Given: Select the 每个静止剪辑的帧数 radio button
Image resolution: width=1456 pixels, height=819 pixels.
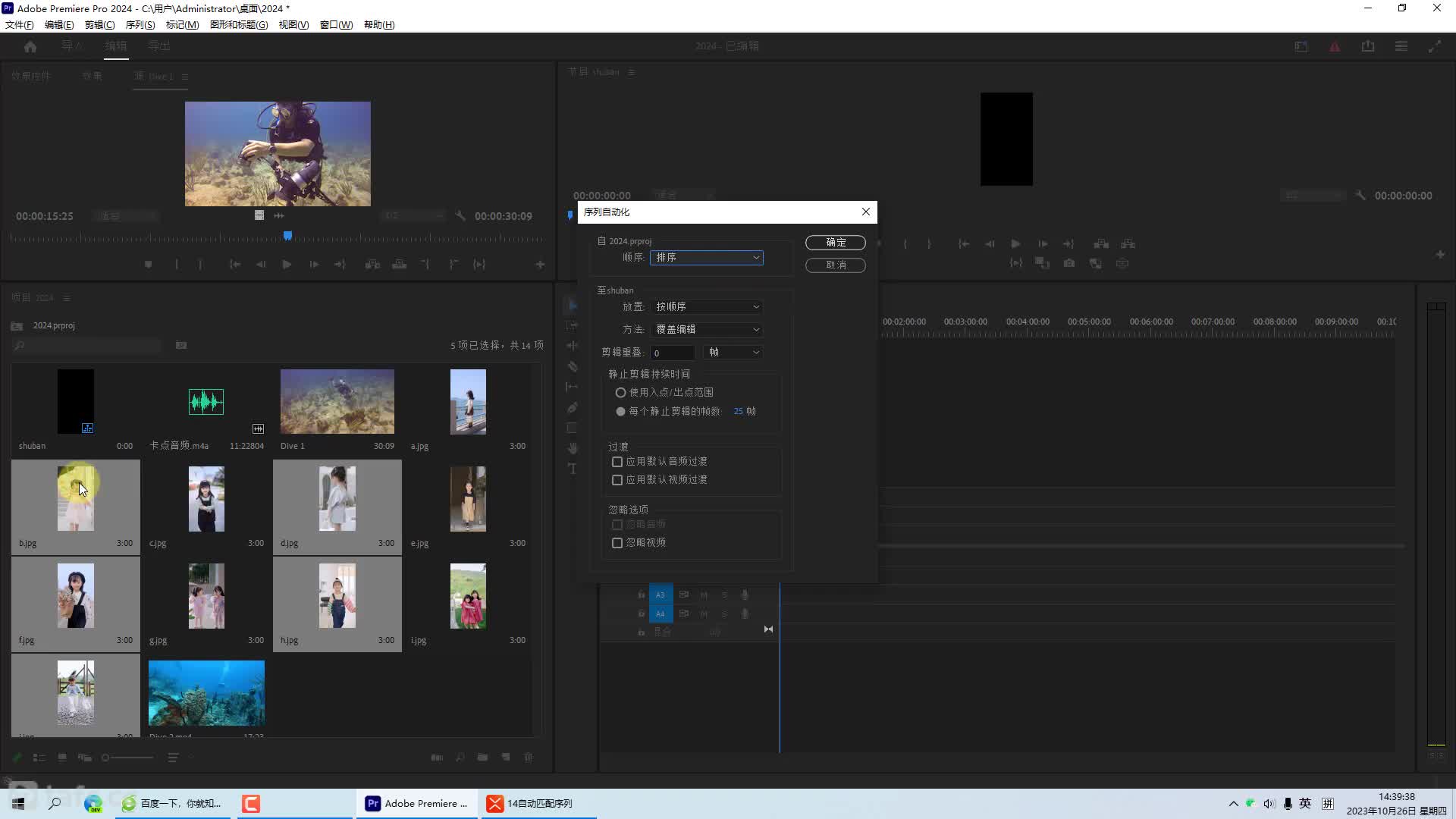Looking at the screenshot, I should [x=620, y=411].
